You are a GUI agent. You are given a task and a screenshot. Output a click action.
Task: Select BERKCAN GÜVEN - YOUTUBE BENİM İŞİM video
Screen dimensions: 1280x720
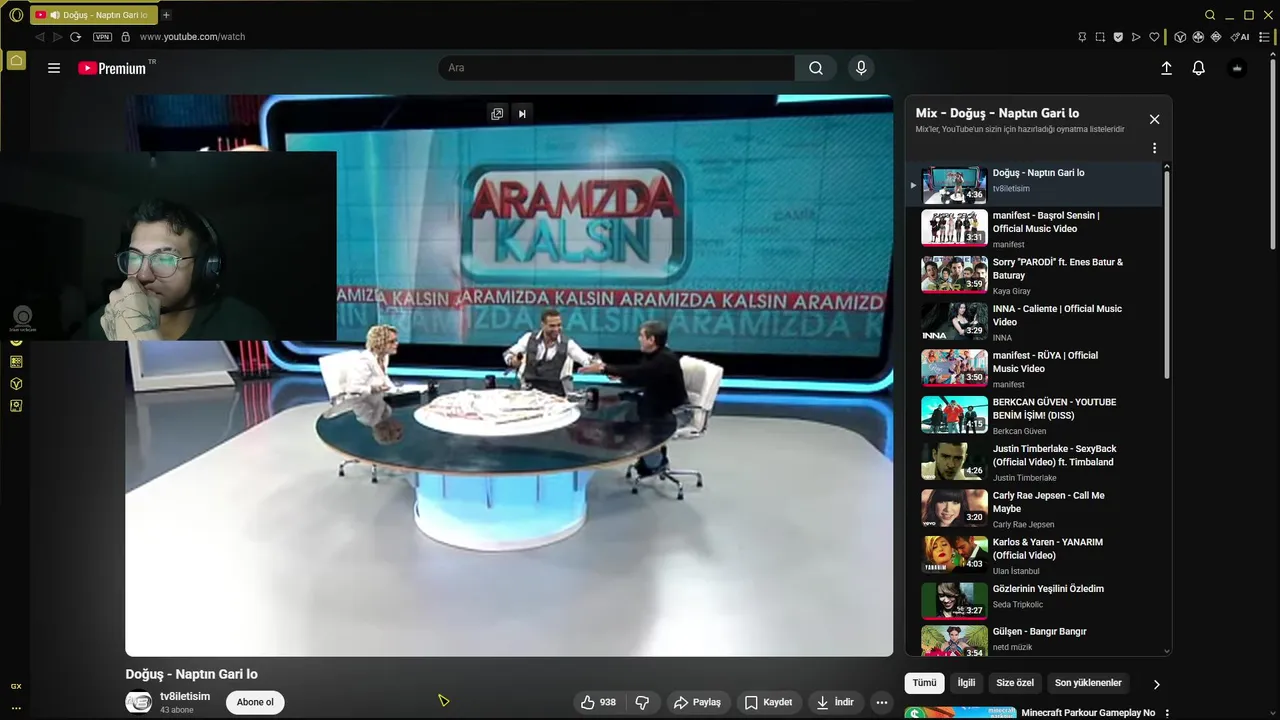(1034, 415)
